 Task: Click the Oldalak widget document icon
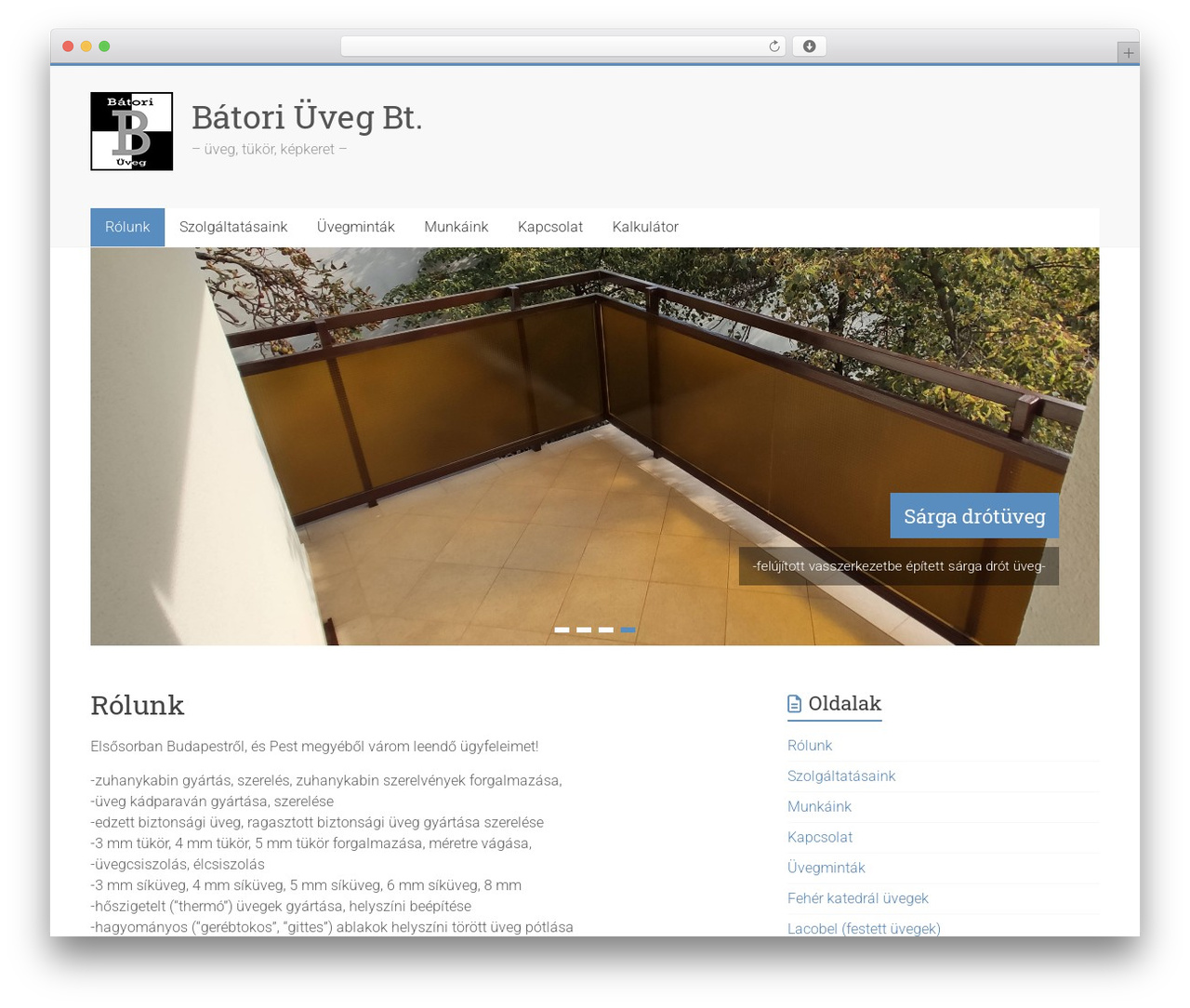pyautogui.click(x=794, y=704)
